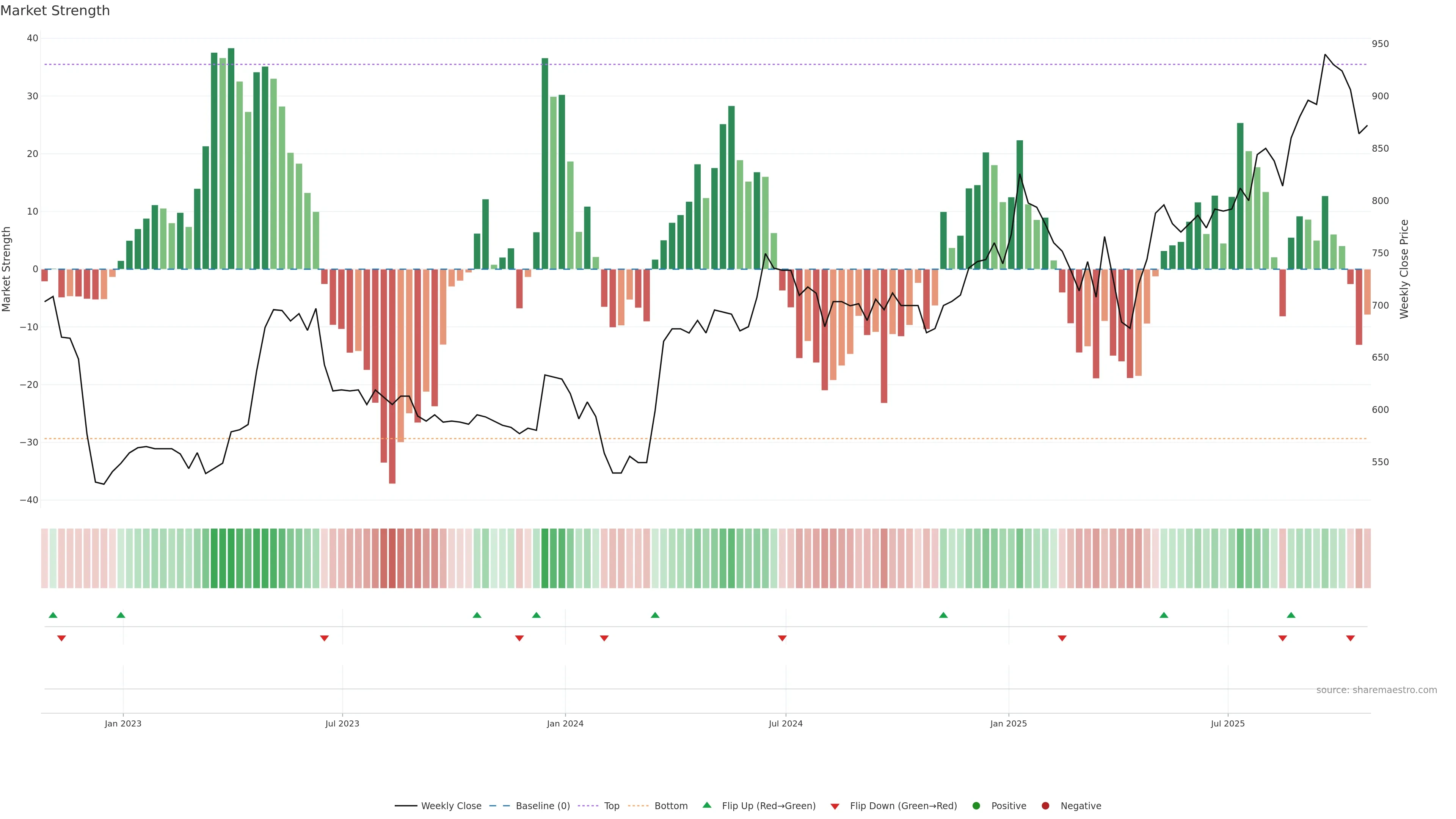Click the Market Strength chart title
This screenshot has width=1456, height=819.
(55, 11)
